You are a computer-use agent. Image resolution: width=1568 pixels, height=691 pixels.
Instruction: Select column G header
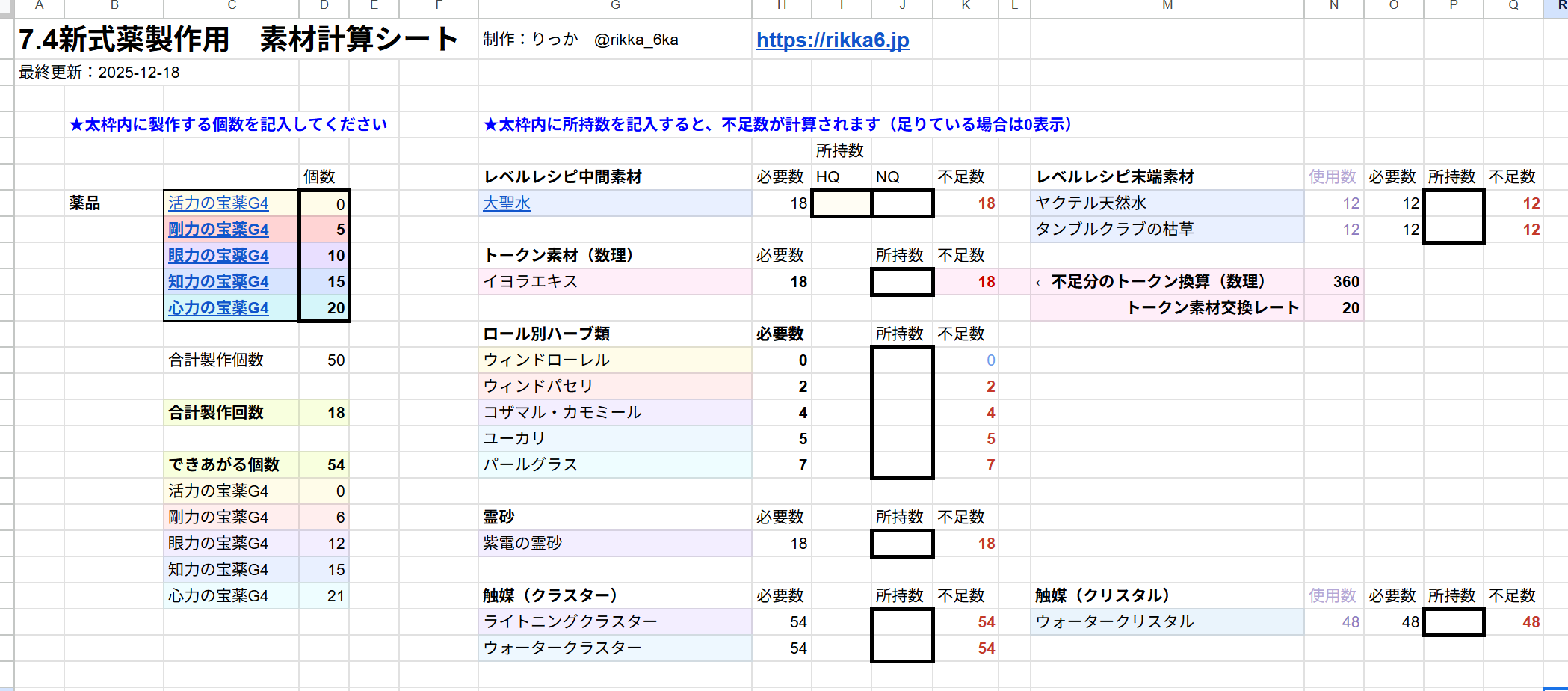tap(614, 6)
